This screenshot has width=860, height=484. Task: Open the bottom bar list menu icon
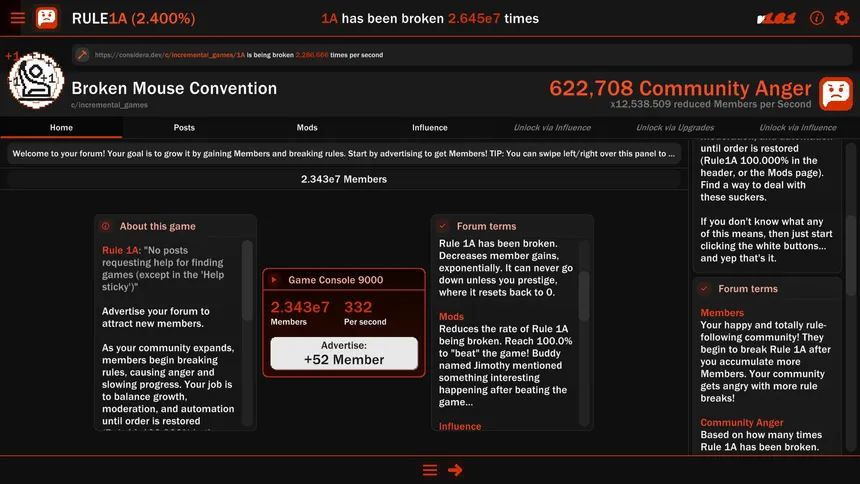(x=430, y=470)
